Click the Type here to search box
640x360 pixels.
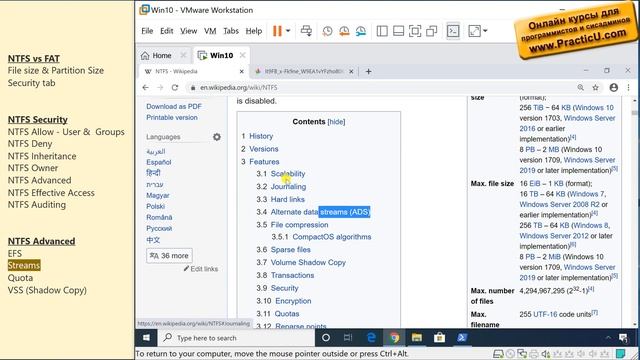pos(236,338)
